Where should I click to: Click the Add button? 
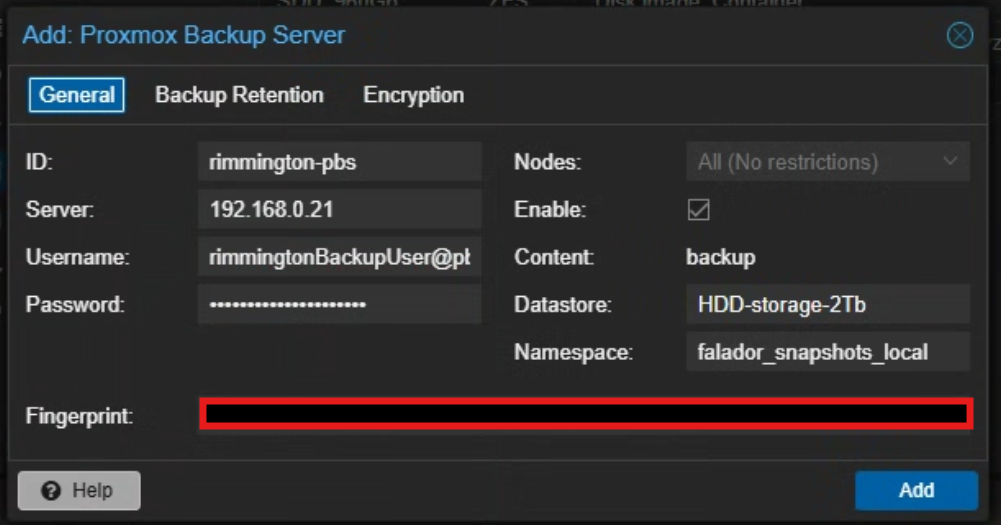click(x=917, y=491)
